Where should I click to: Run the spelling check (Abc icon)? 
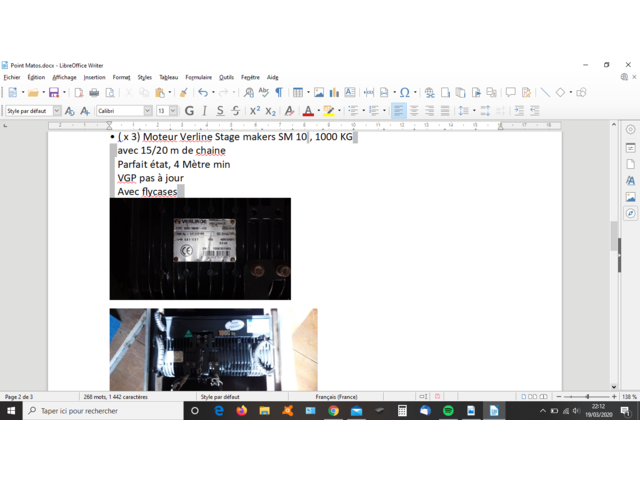[264, 93]
